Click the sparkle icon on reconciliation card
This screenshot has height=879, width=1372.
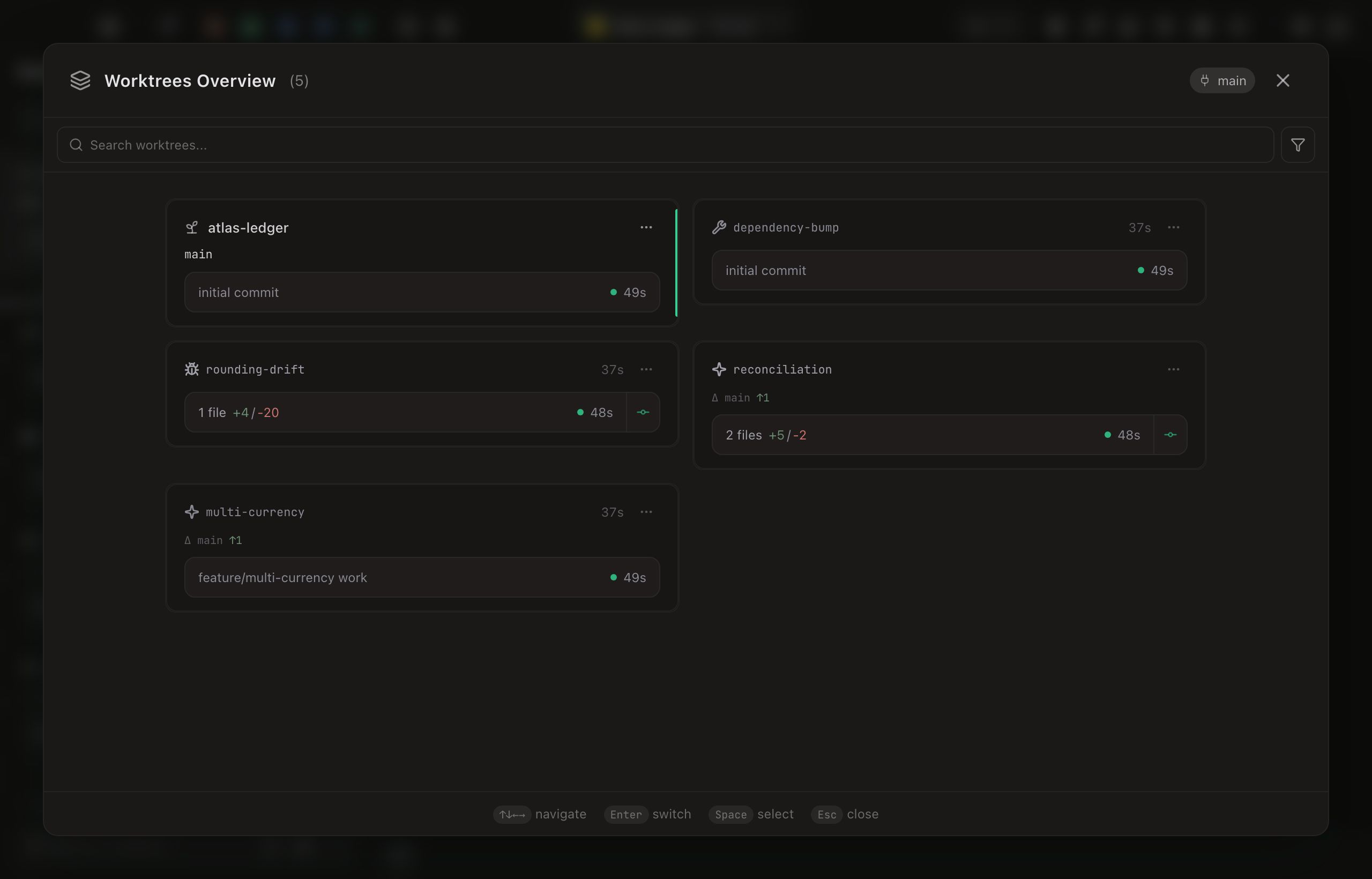pos(719,369)
